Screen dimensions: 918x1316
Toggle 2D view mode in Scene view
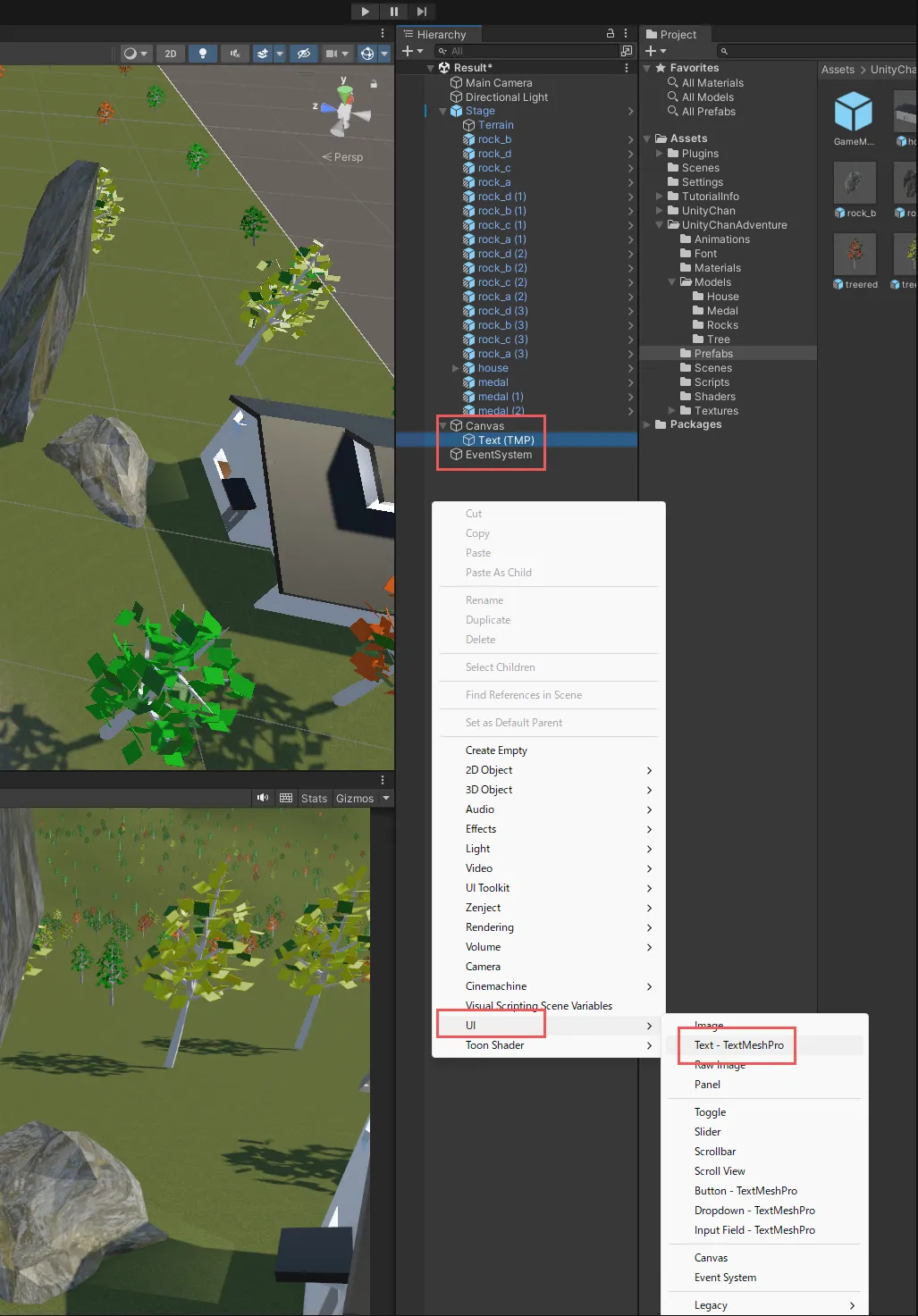[x=170, y=54]
